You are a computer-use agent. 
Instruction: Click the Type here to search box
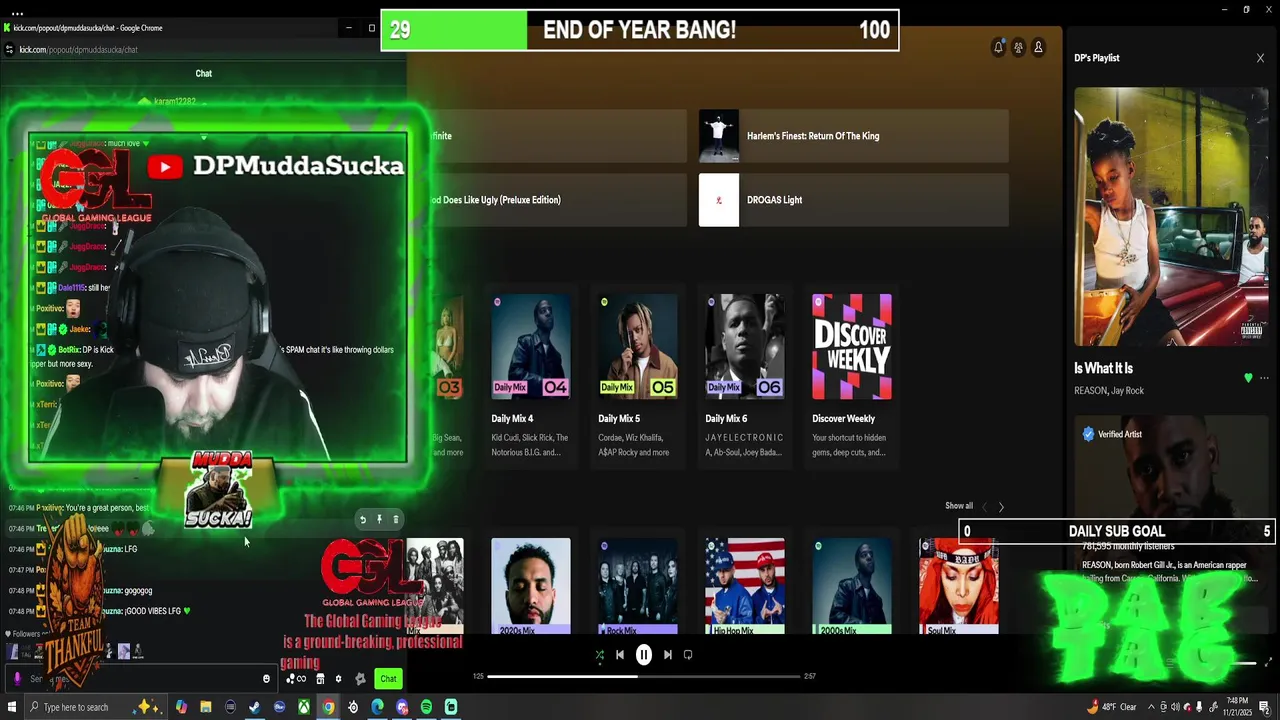click(x=95, y=707)
